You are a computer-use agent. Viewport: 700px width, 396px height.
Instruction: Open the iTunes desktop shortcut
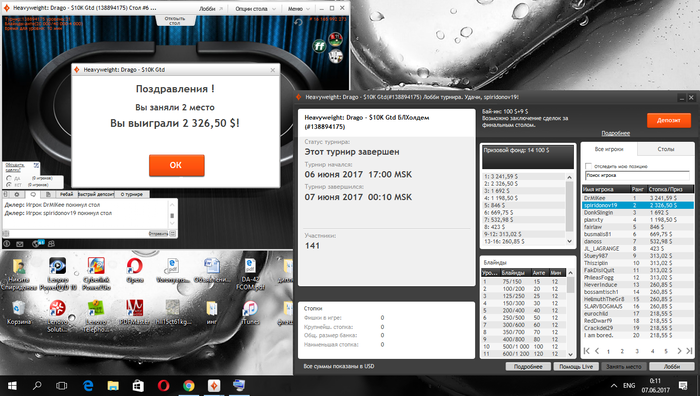(250, 313)
